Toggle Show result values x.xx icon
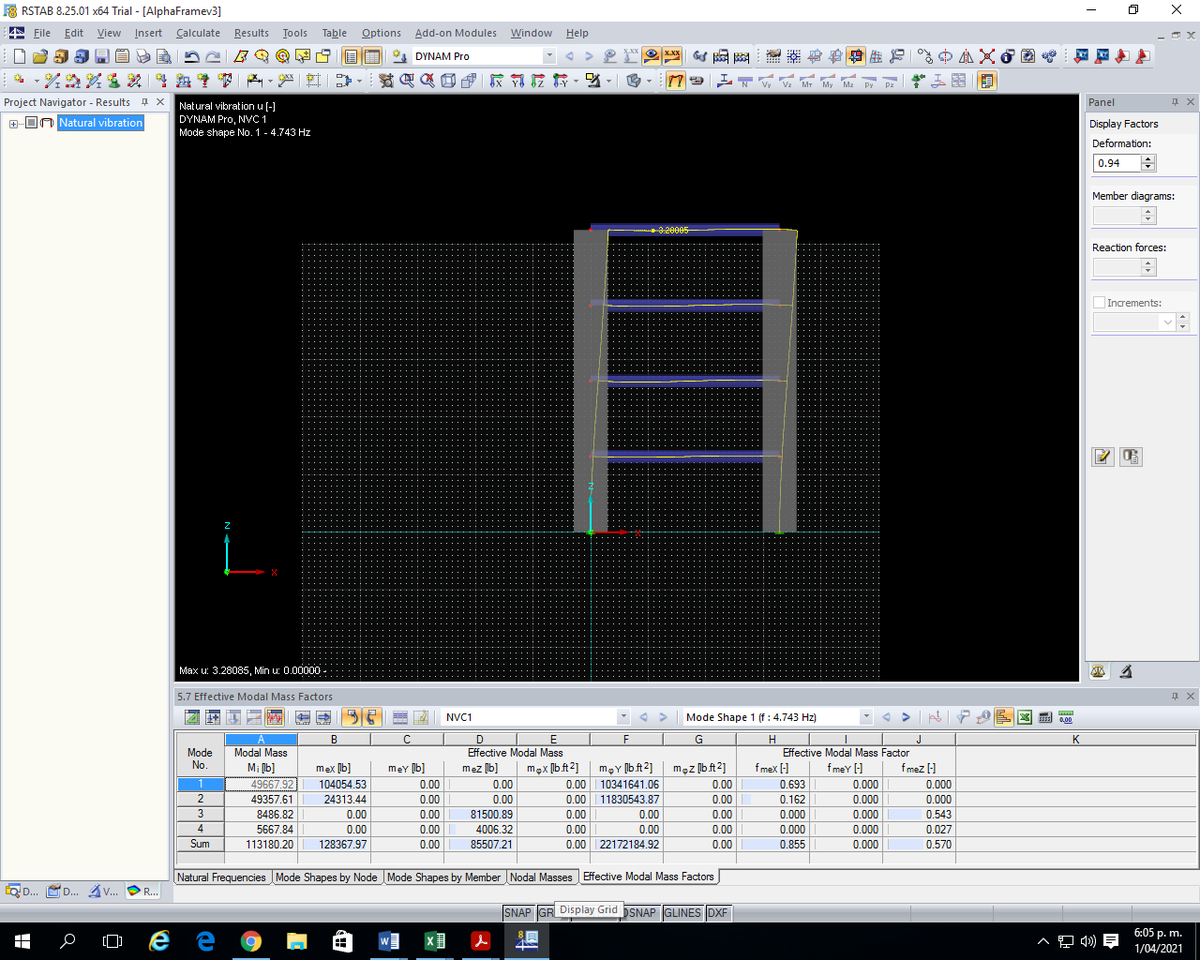 pyautogui.click(x=672, y=56)
